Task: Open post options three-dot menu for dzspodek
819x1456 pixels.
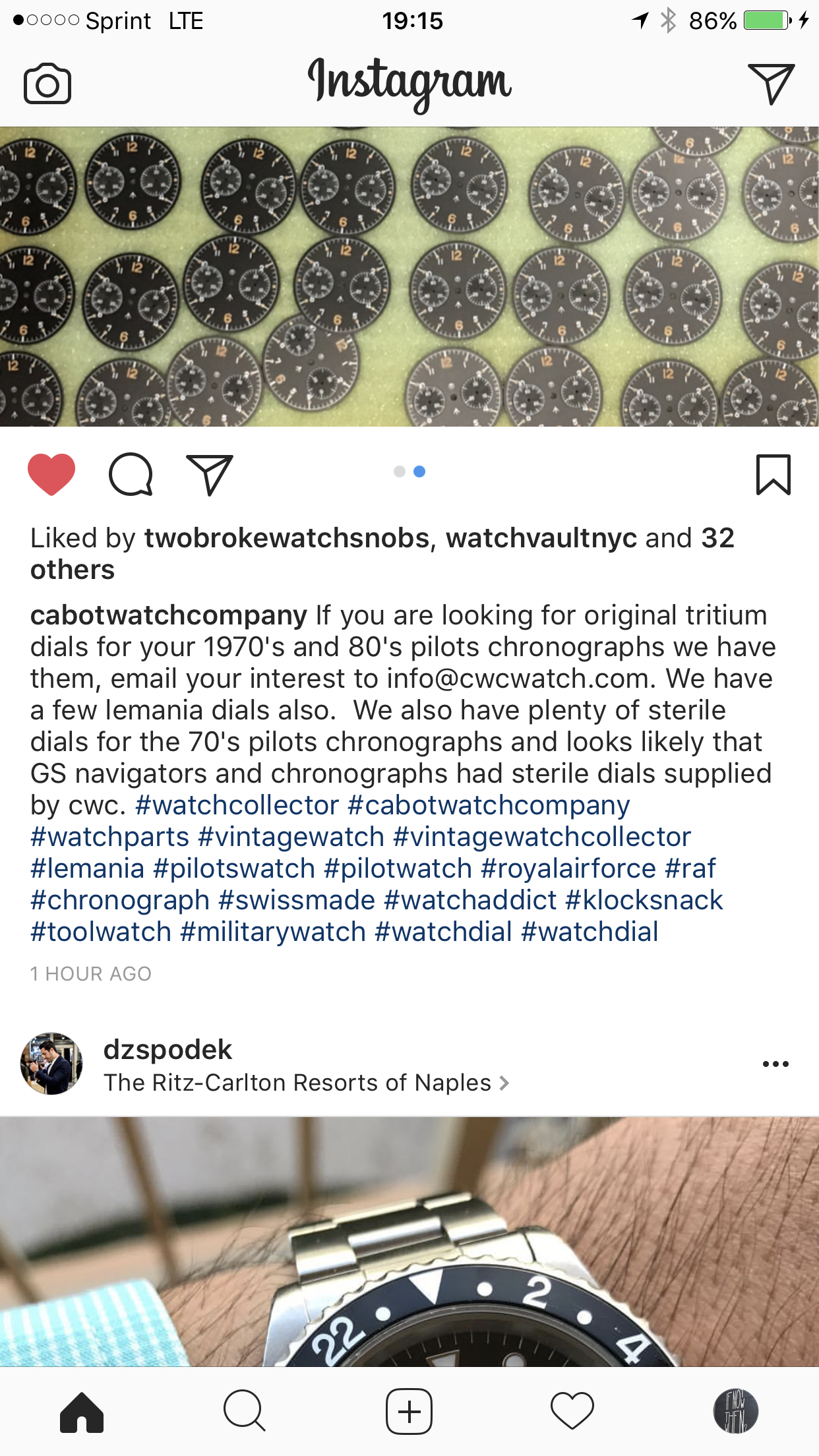Action: 775,1064
